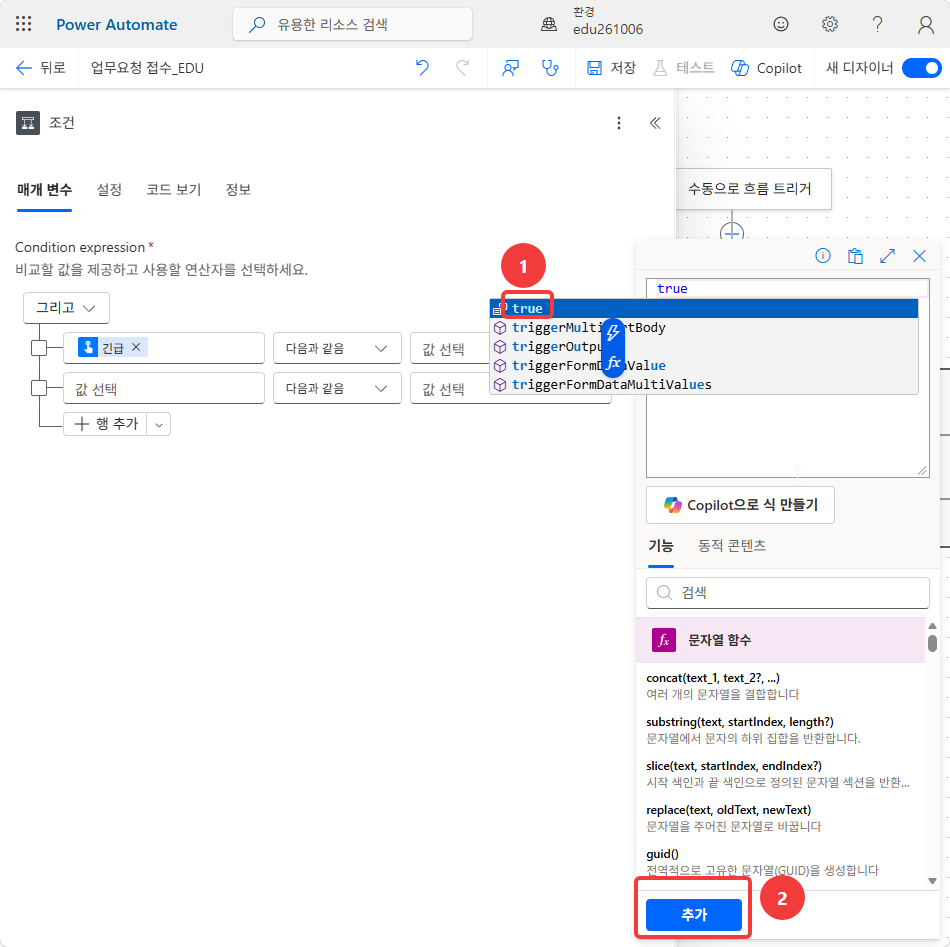Open the account profile icon
The image size is (950, 947).
coord(925,24)
